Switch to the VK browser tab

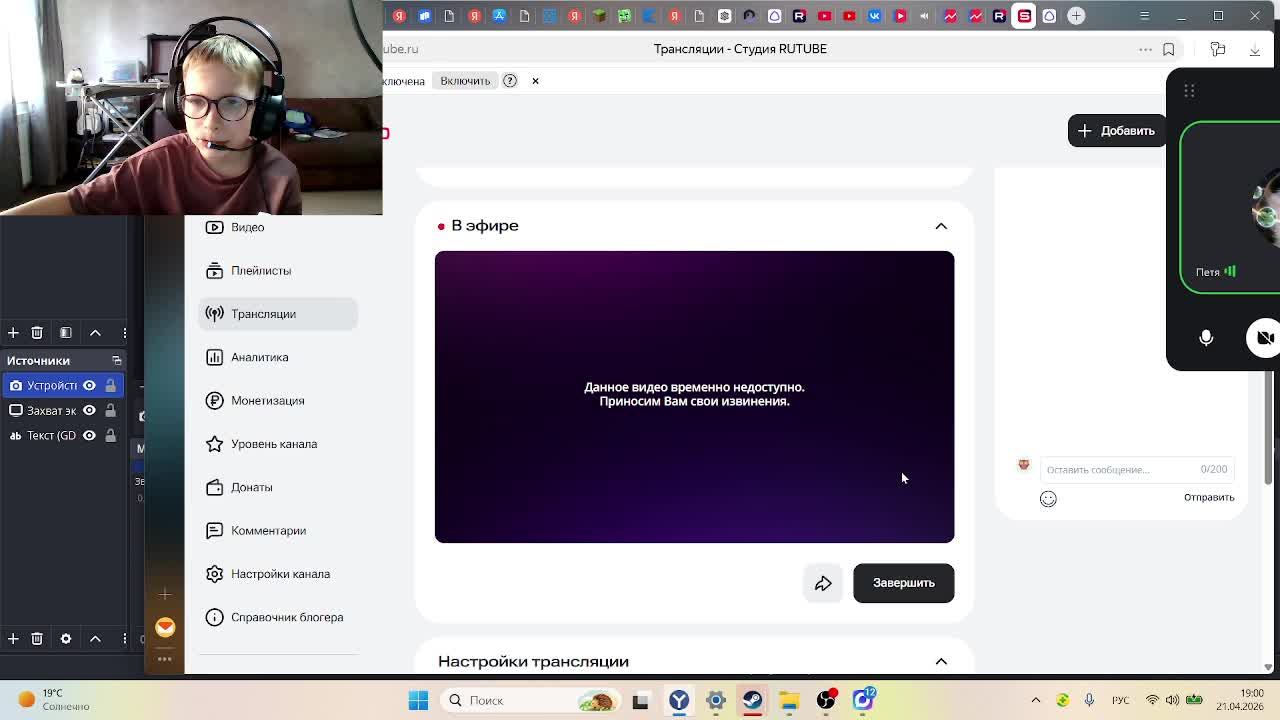pyautogui.click(x=874, y=16)
